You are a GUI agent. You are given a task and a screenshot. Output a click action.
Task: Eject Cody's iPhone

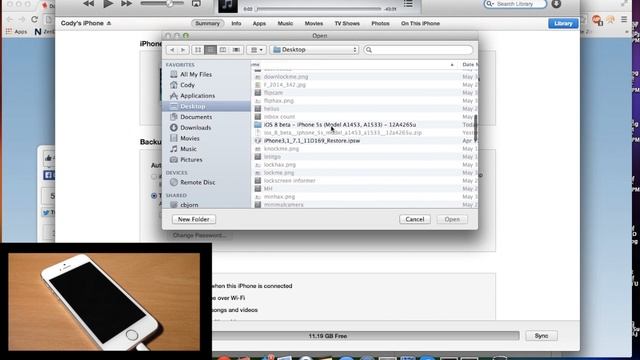coord(109,24)
